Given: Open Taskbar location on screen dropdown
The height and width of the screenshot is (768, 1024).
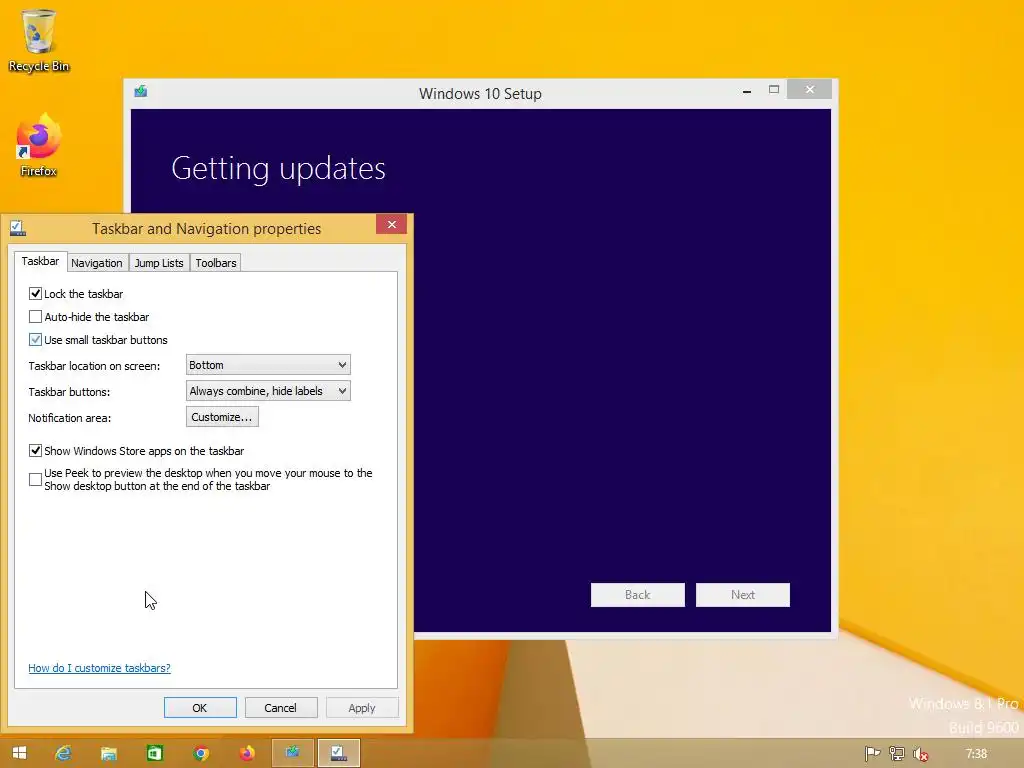Looking at the screenshot, I should point(268,365).
